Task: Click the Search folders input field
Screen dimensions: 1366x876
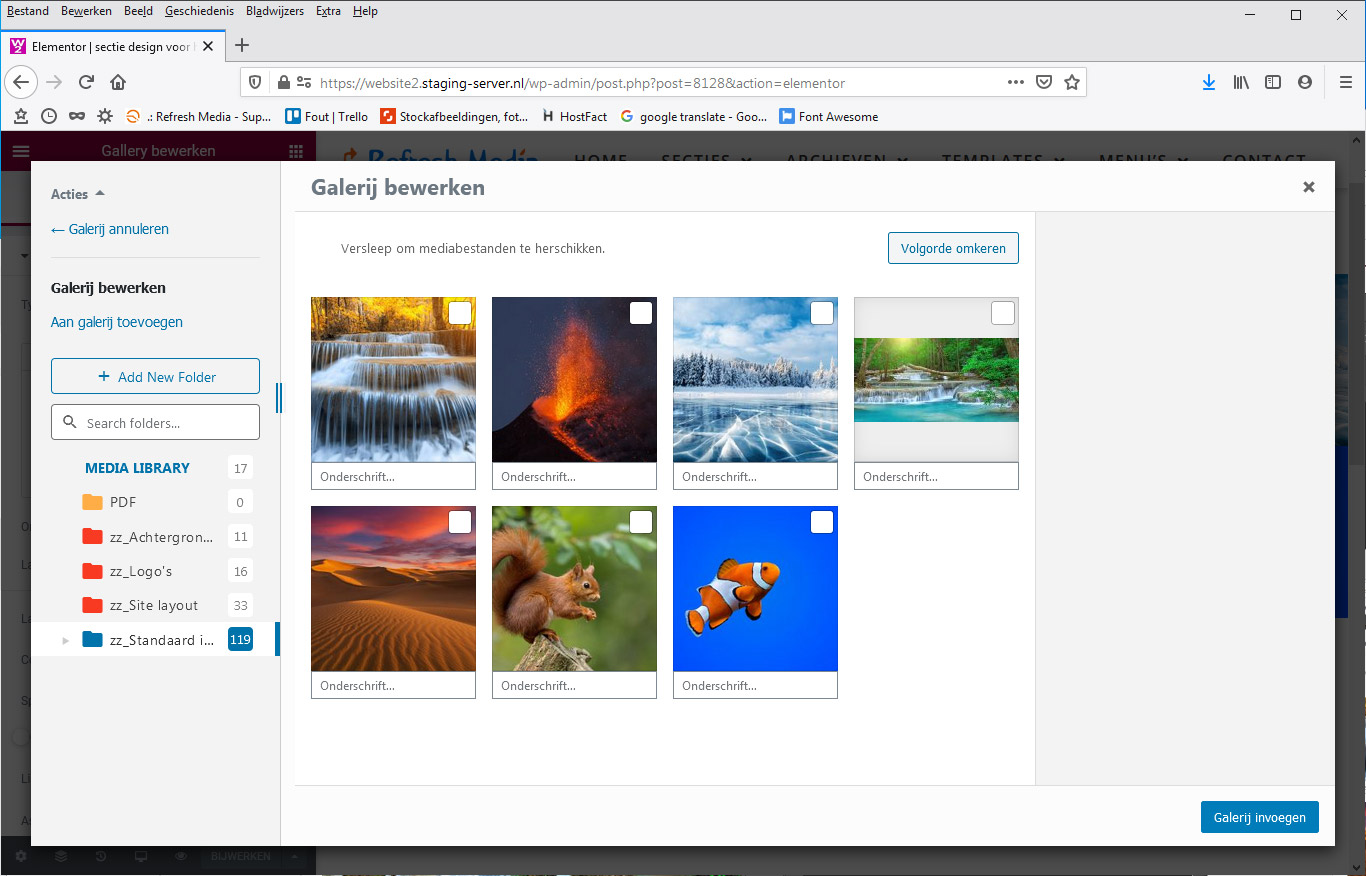Action: pos(165,423)
